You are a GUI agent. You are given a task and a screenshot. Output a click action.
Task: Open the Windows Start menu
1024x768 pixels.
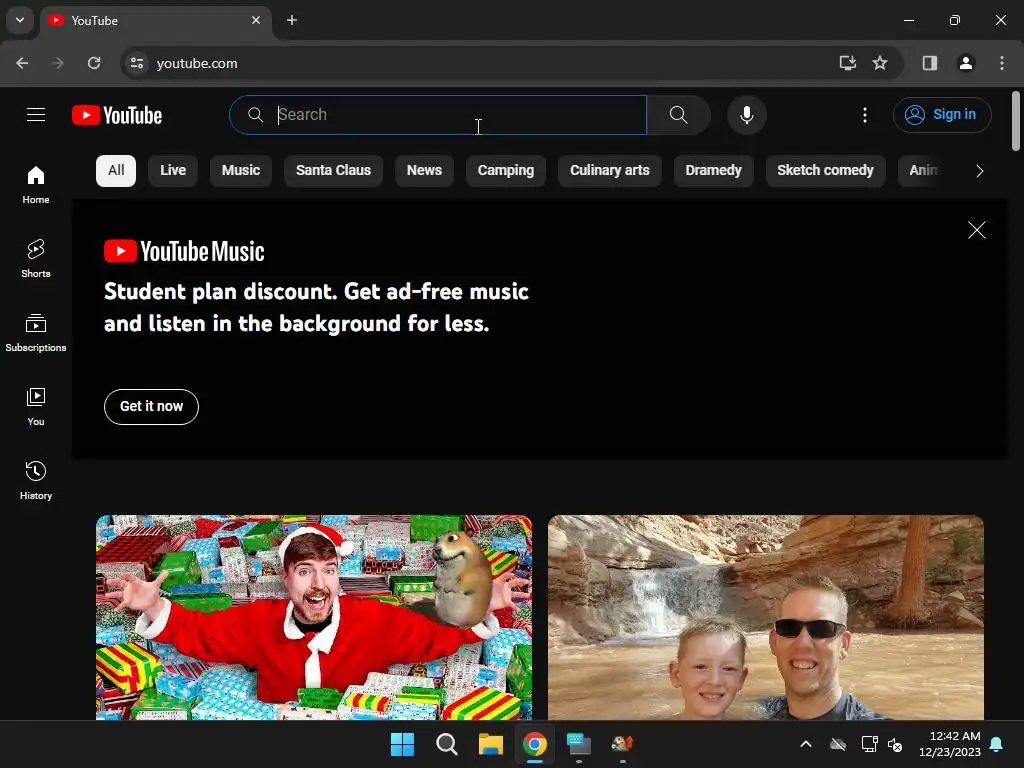(402, 744)
